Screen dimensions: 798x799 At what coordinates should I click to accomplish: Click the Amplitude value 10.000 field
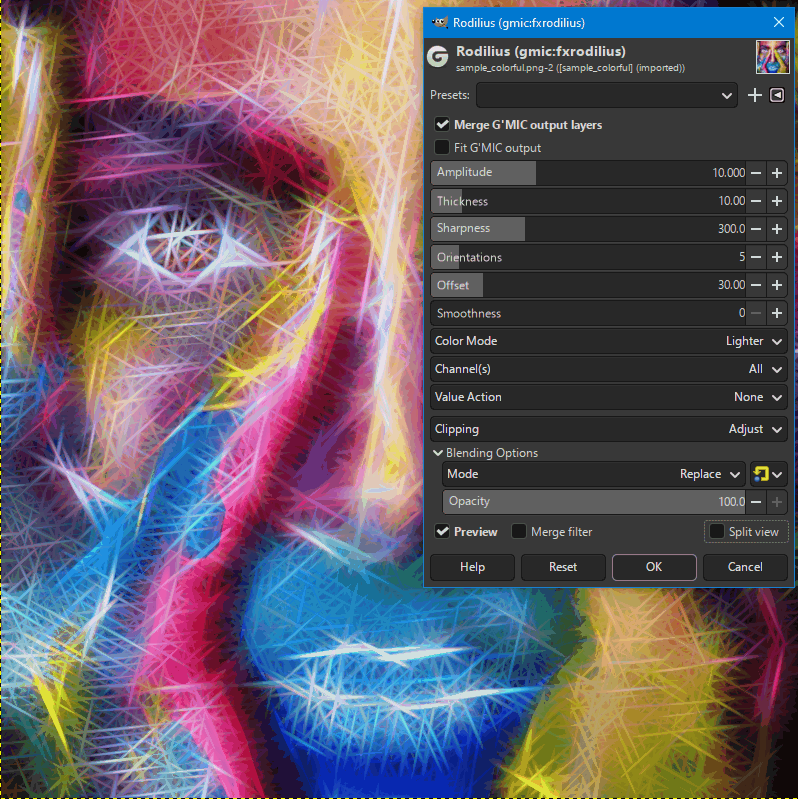[728, 173]
